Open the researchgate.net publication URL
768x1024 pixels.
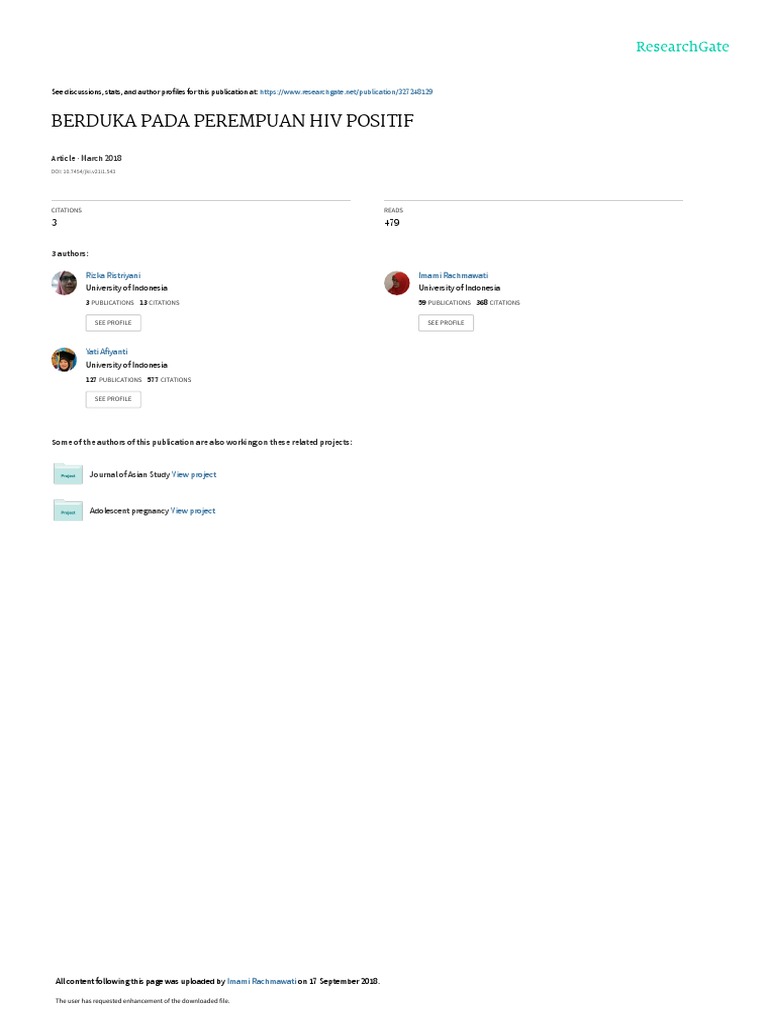346,92
